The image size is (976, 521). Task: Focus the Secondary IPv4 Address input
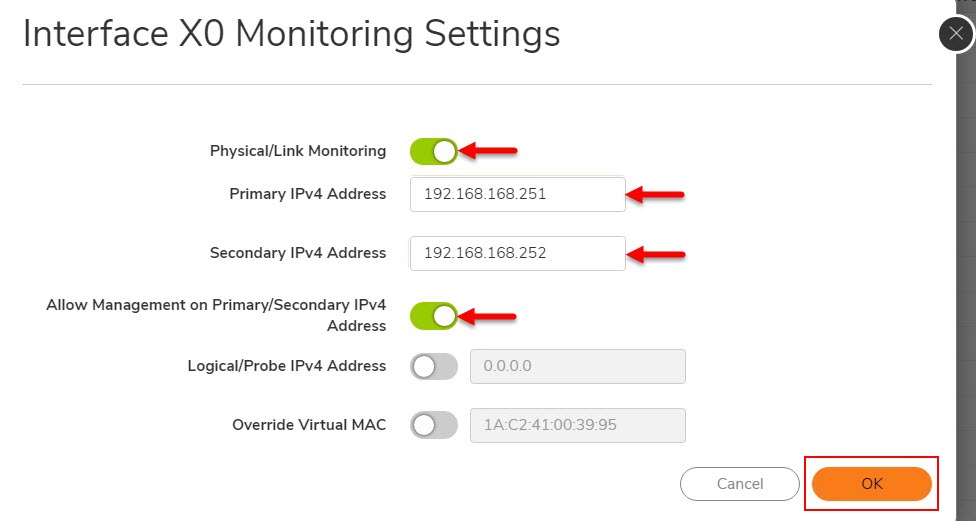(517, 253)
